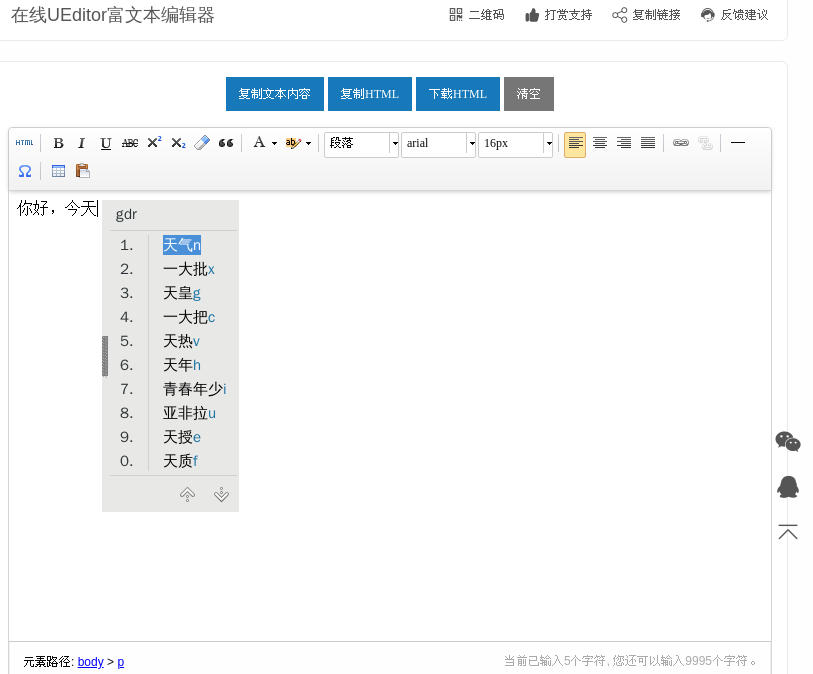Open the 二维码 menu item
The height and width of the screenshot is (674, 813).
[477, 14]
